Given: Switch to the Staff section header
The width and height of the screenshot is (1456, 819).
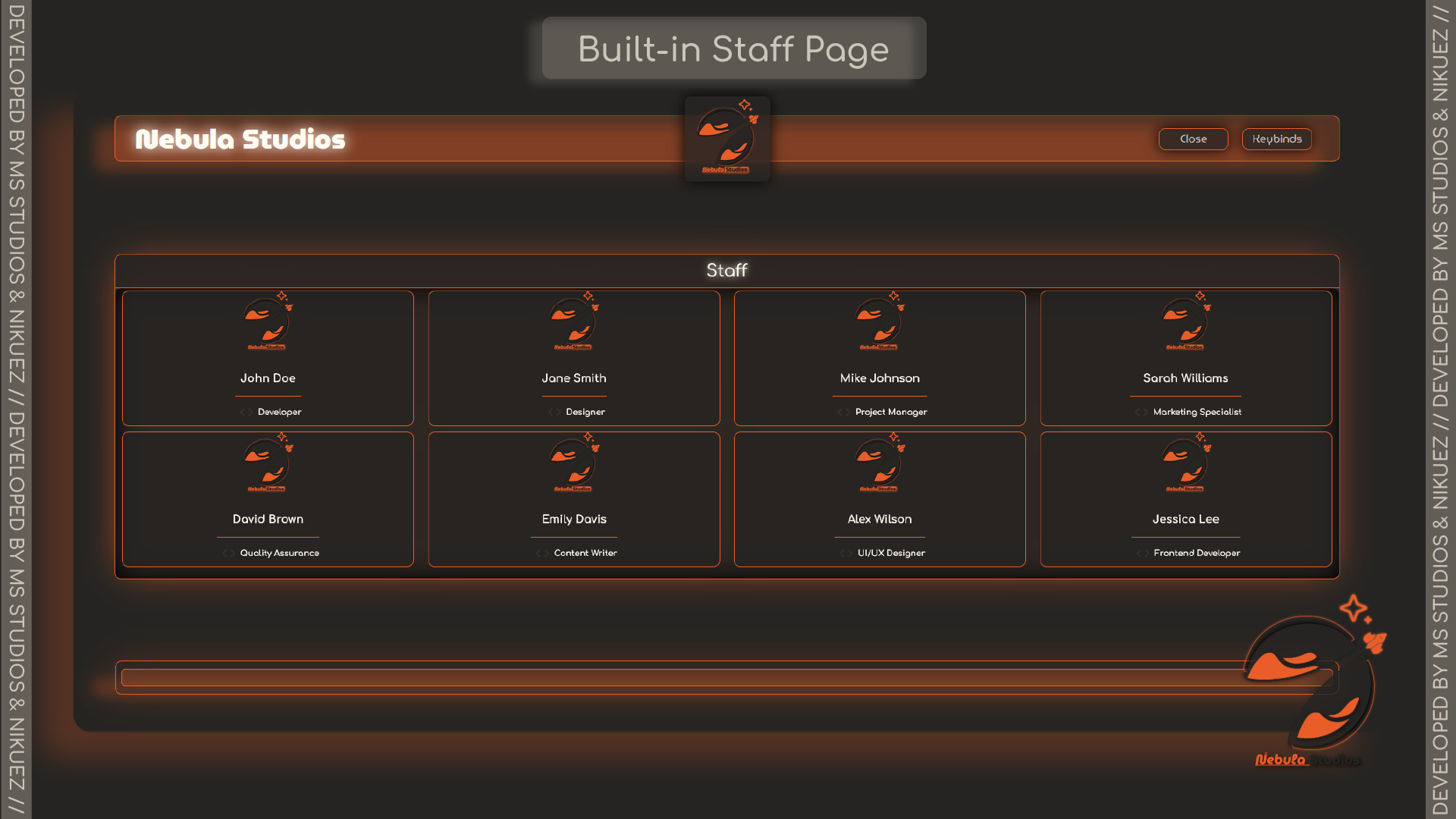Looking at the screenshot, I should click(726, 270).
